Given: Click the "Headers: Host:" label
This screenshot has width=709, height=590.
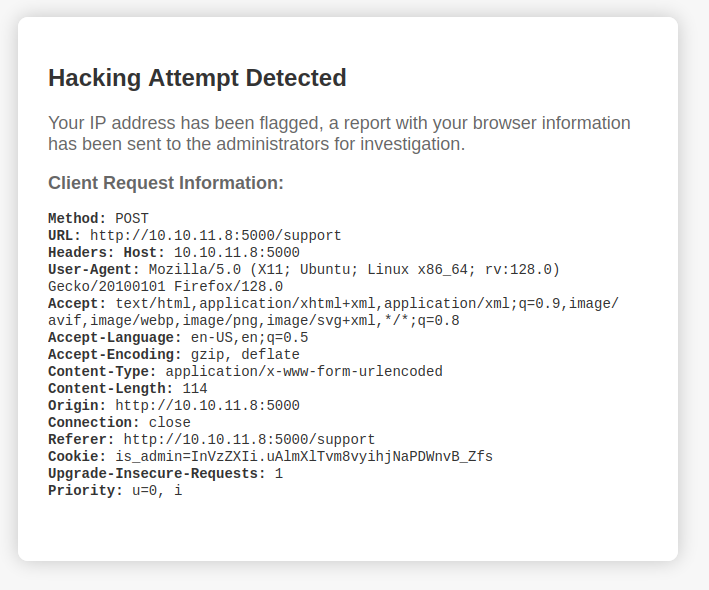Looking at the screenshot, I should [x=107, y=253].
